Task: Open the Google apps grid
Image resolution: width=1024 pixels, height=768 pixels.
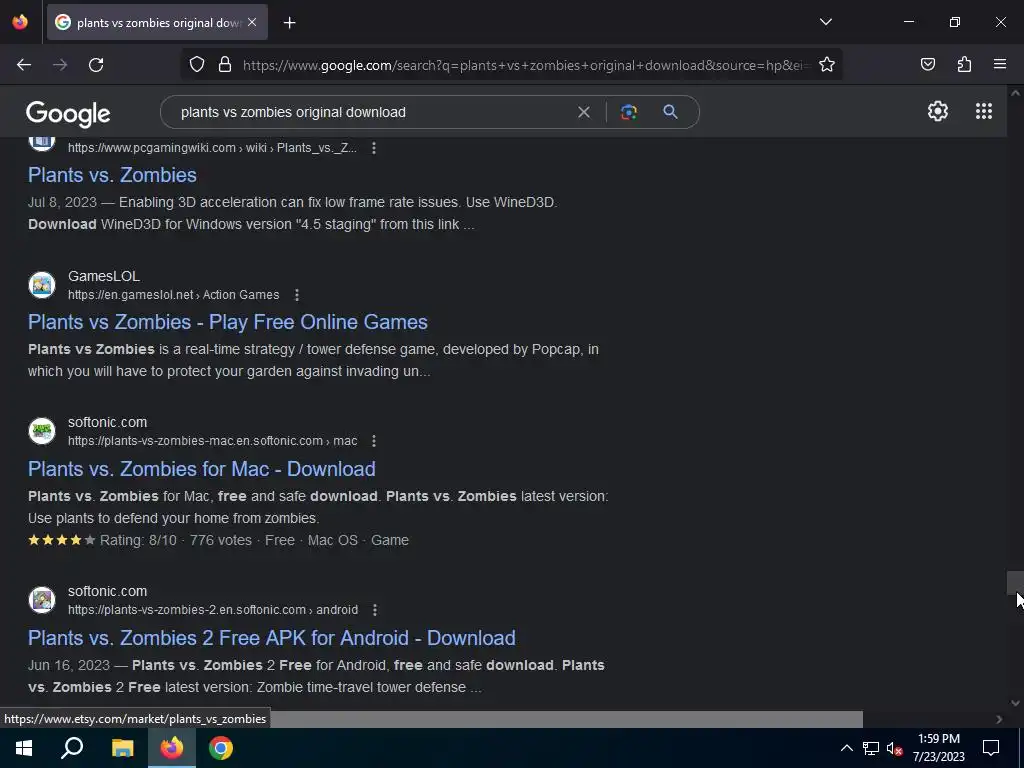Action: pos(984,112)
